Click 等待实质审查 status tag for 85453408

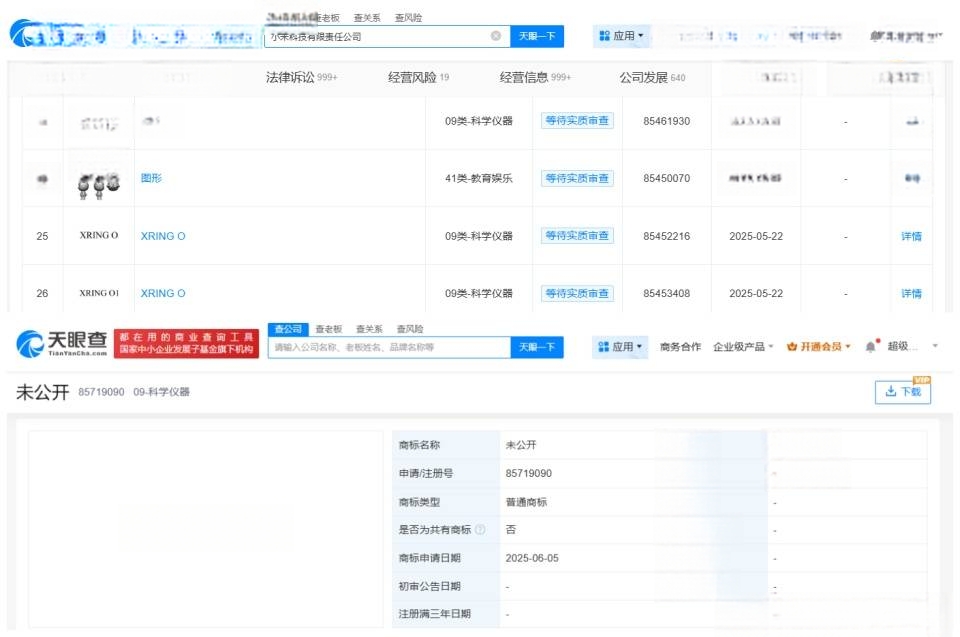[577, 293]
